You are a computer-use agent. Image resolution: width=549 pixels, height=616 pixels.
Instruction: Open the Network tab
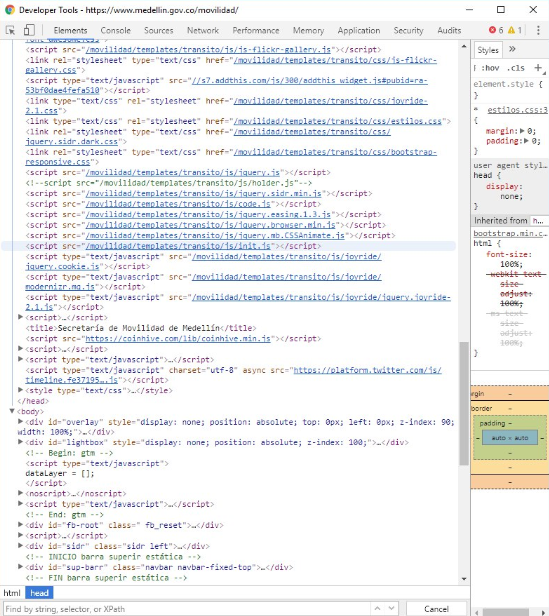coord(203,30)
